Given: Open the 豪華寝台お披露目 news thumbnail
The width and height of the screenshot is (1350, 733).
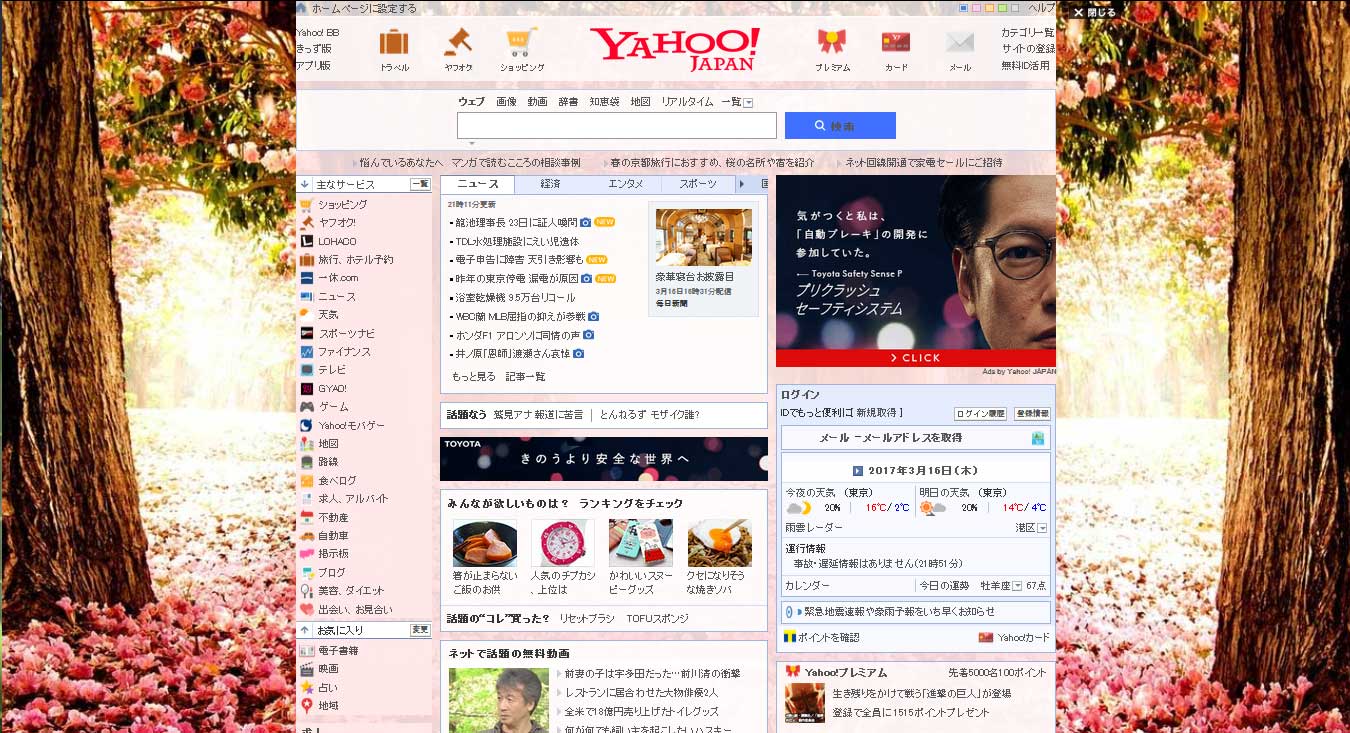Looking at the screenshot, I should [703, 236].
